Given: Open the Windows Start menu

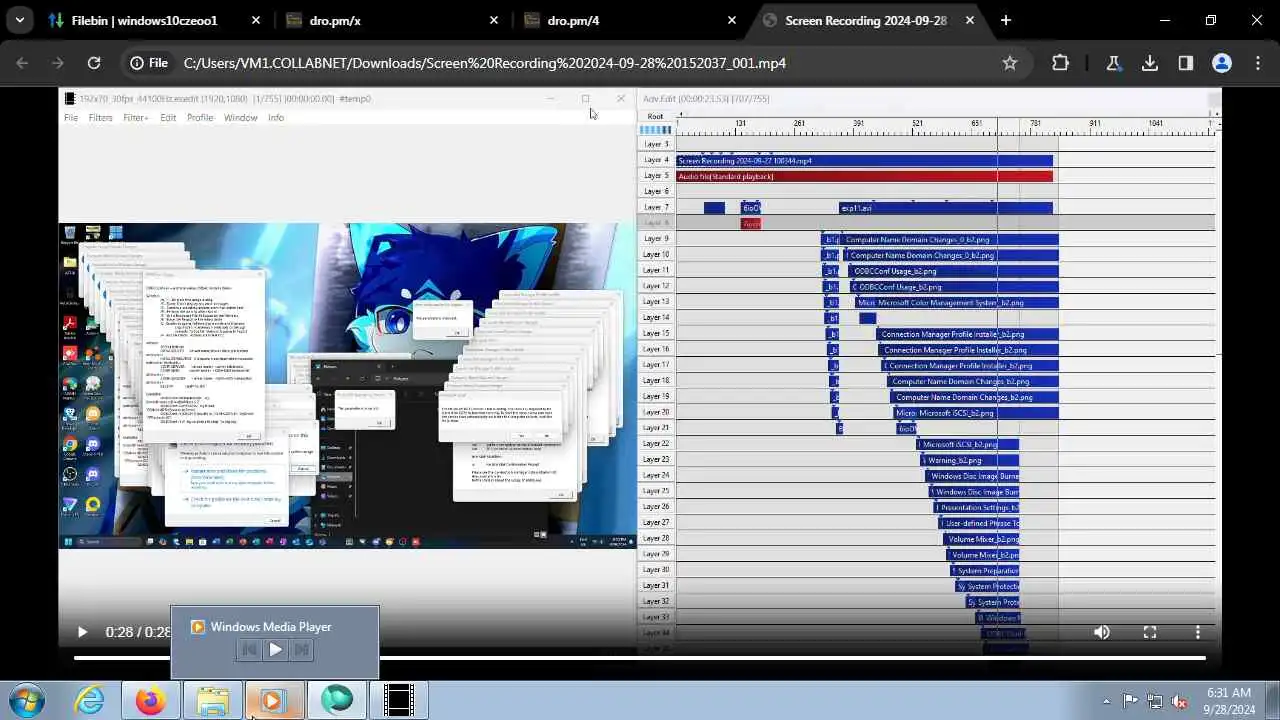Looking at the screenshot, I should [x=28, y=700].
